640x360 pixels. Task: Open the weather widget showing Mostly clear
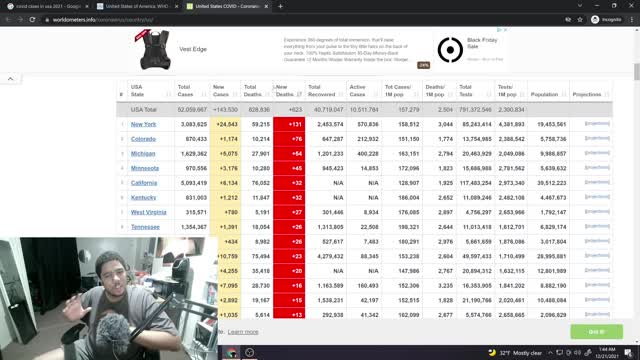tap(515, 353)
